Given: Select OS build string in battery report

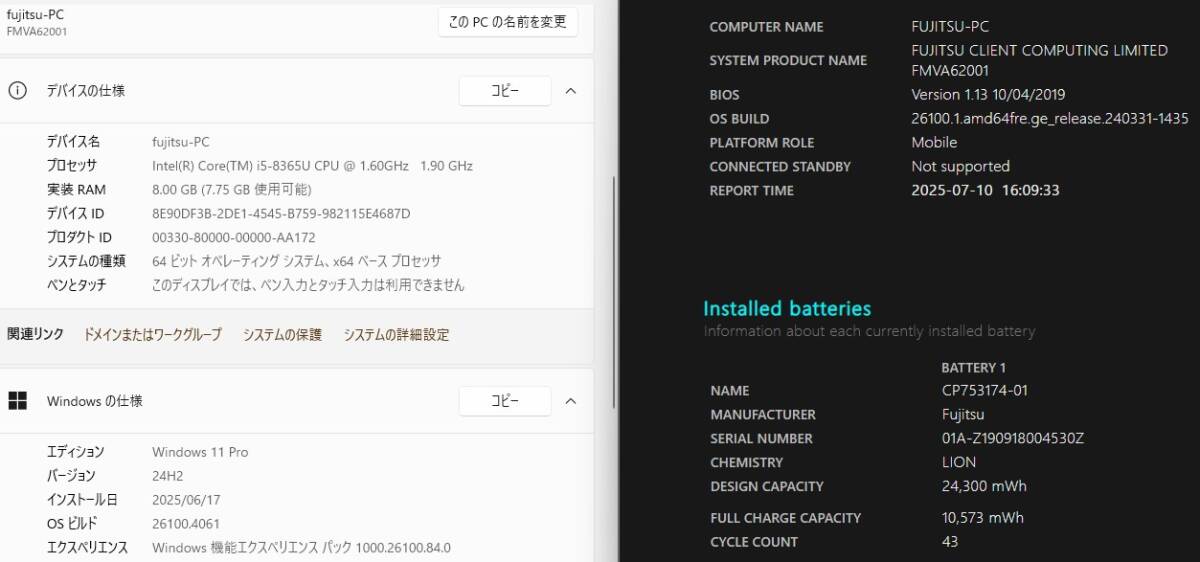Looking at the screenshot, I should click(1050, 119).
